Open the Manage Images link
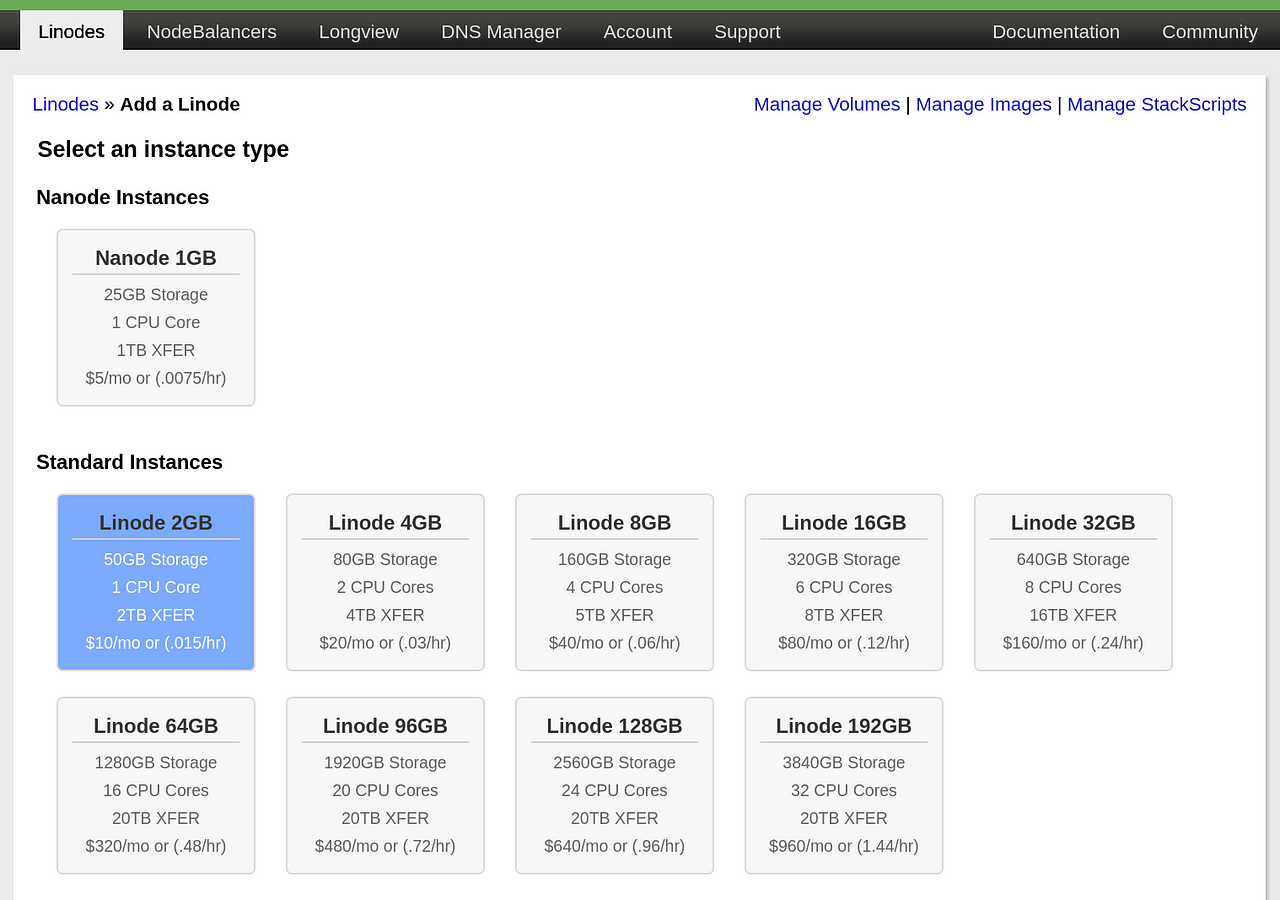 pos(984,104)
